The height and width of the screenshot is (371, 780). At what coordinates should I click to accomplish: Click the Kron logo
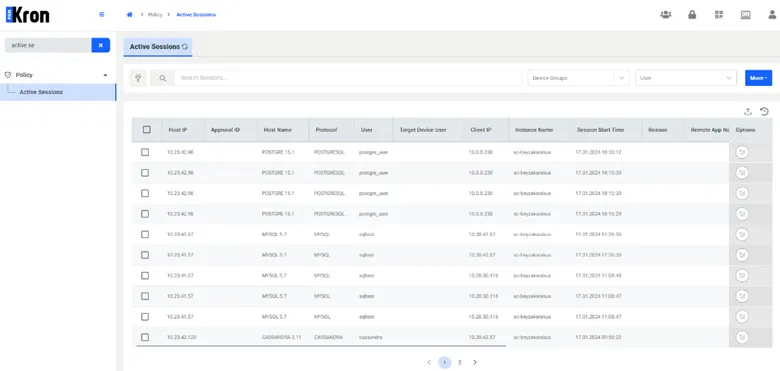coord(27,15)
